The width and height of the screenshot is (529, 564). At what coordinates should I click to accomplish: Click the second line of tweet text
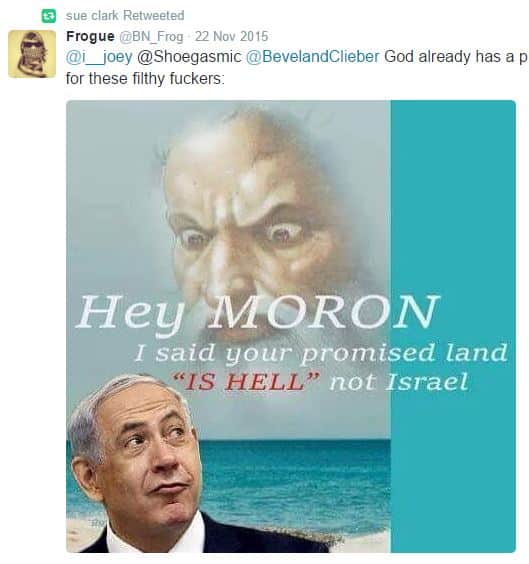[x=145, y=78]
